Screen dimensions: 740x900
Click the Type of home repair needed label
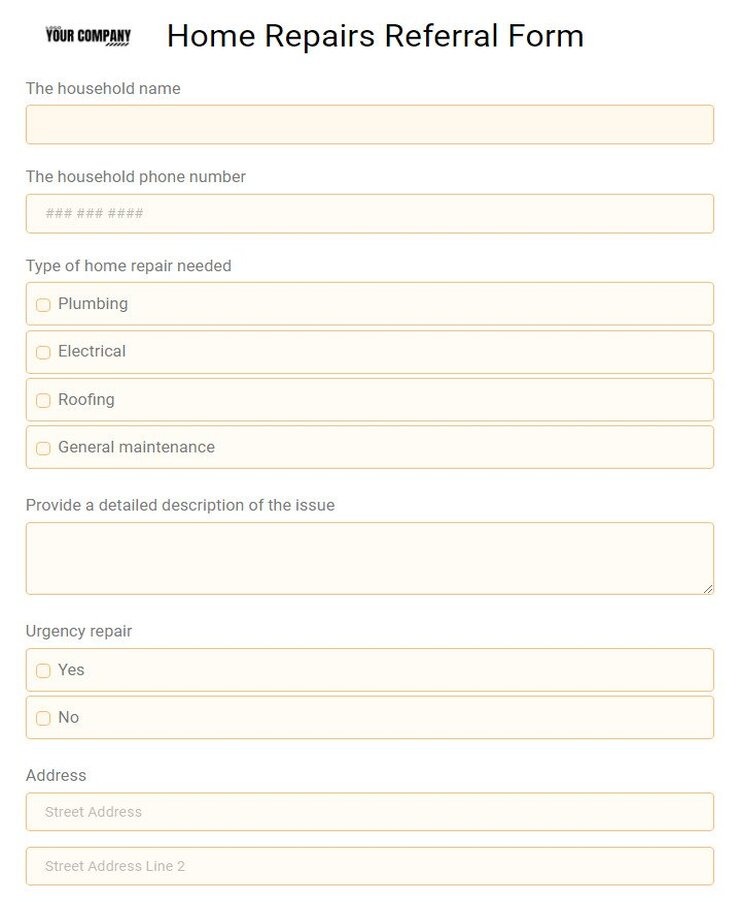click(x=129, y=266)
